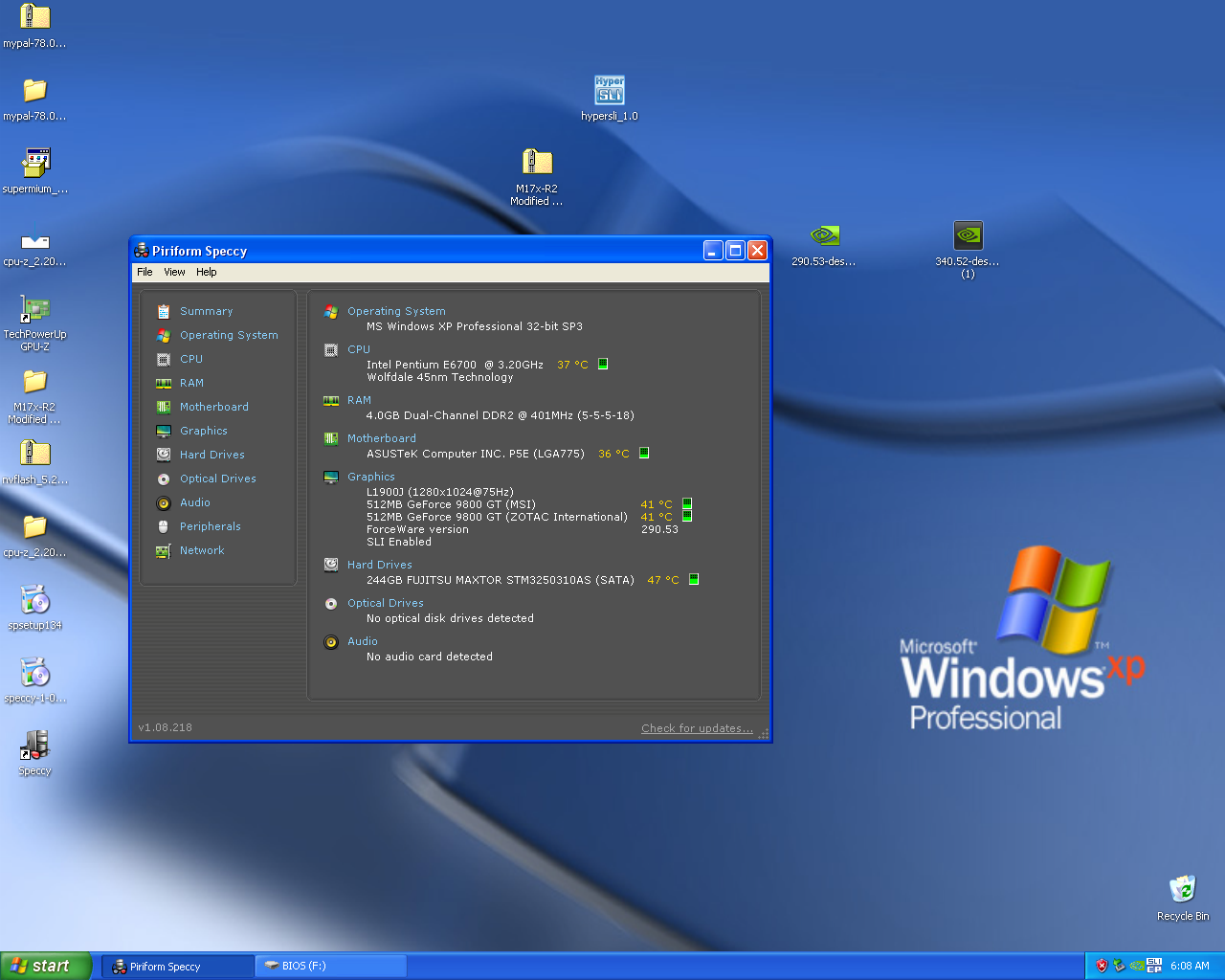Click the Hard Drives heading in the summary panel
This screenshot has width=1225, height=980.
(380, 565)
